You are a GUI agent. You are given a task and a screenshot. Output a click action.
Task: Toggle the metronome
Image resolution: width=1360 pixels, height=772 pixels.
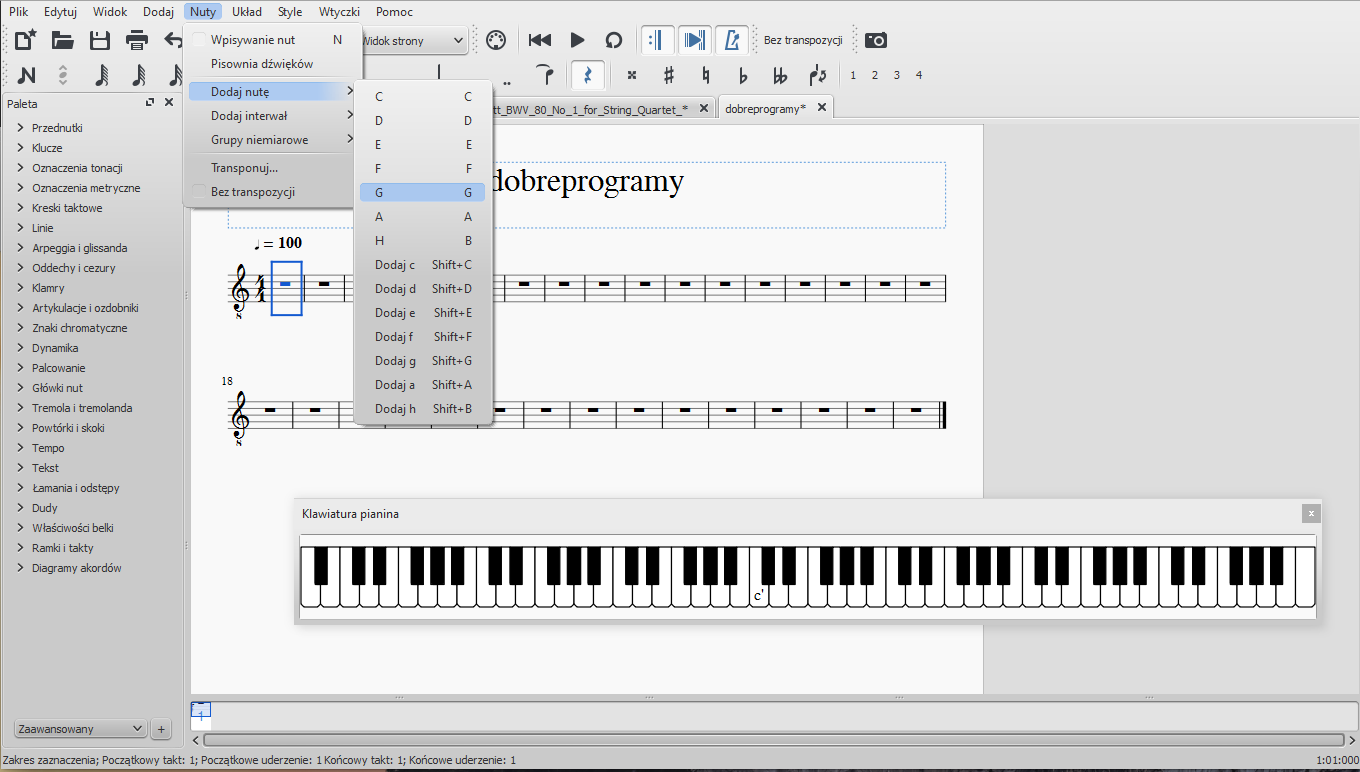[732, 40]
